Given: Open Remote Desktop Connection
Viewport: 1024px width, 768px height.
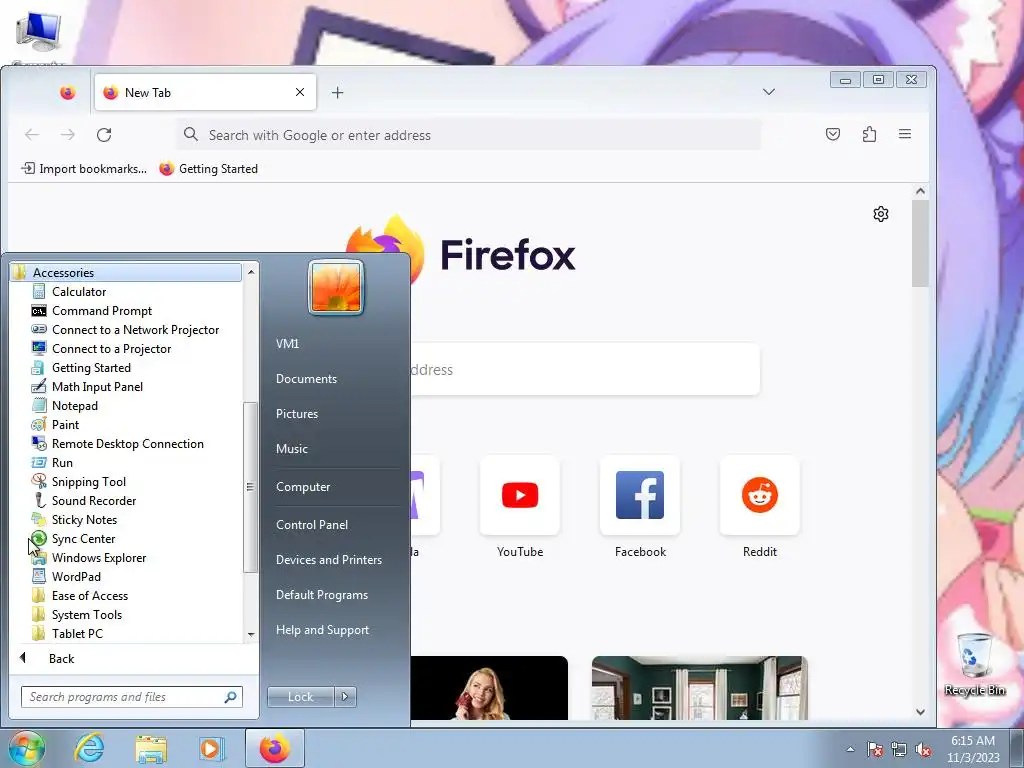Looking at the screenshot, I should click(127, 443).
